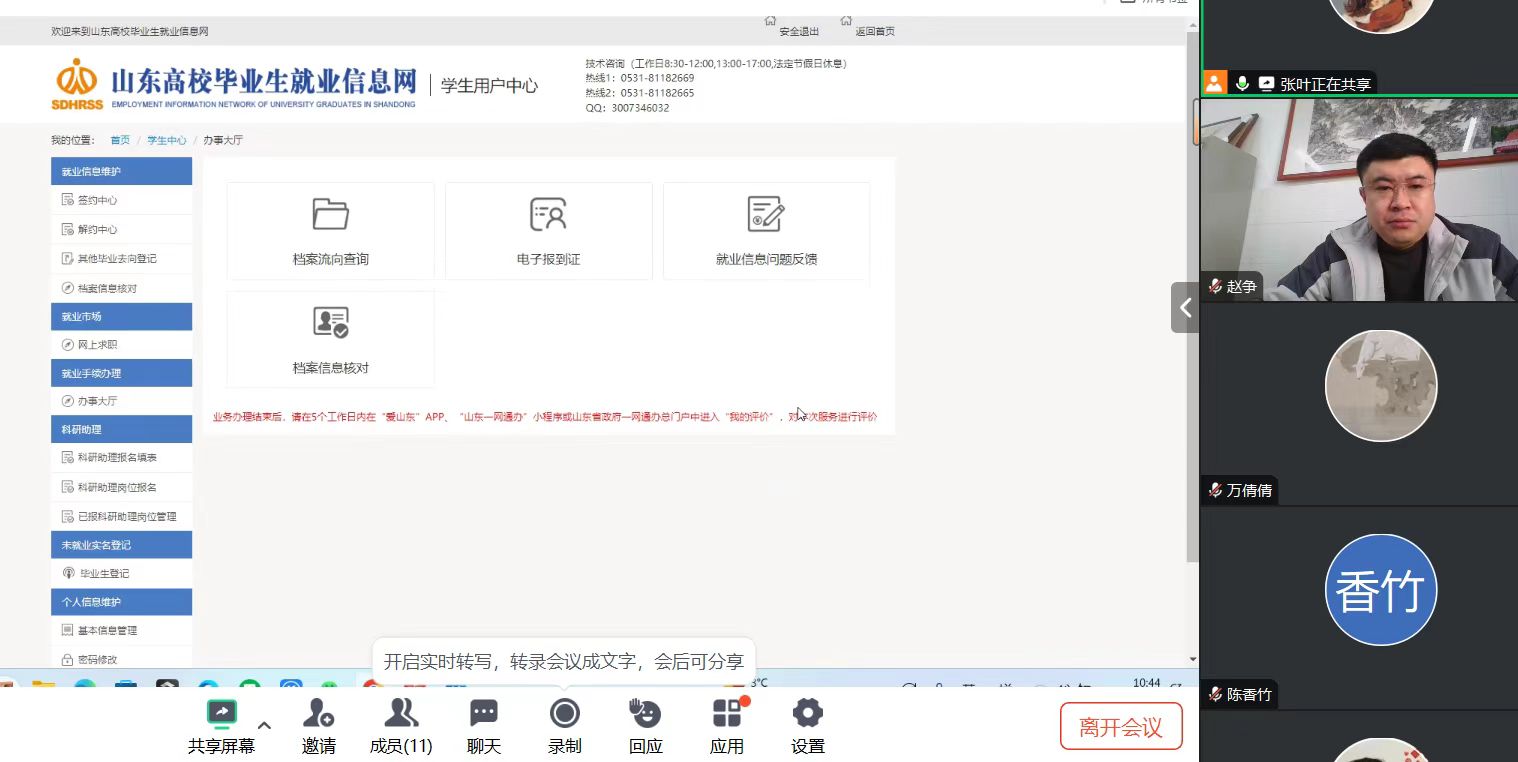
Task: Open 档案信息核对 in the left sidebar
Action: pyautogui.click(x=121, y=288)
